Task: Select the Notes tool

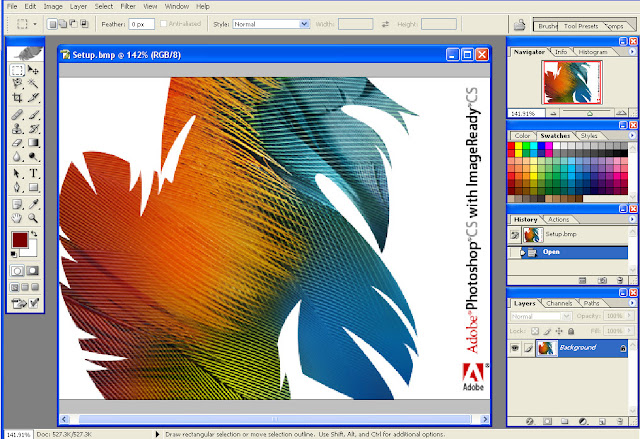Action: pyautogui.click(x=17, y=204)
